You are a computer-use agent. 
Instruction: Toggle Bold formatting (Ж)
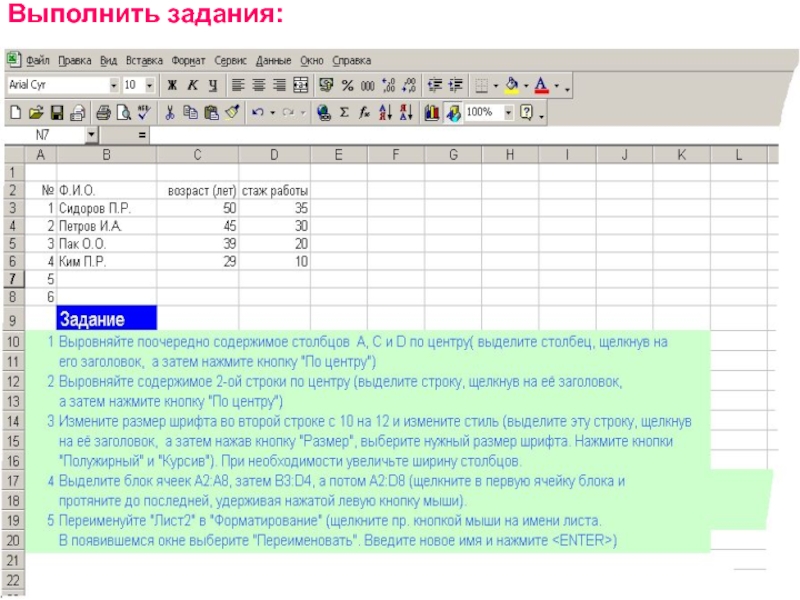[172, 86]
